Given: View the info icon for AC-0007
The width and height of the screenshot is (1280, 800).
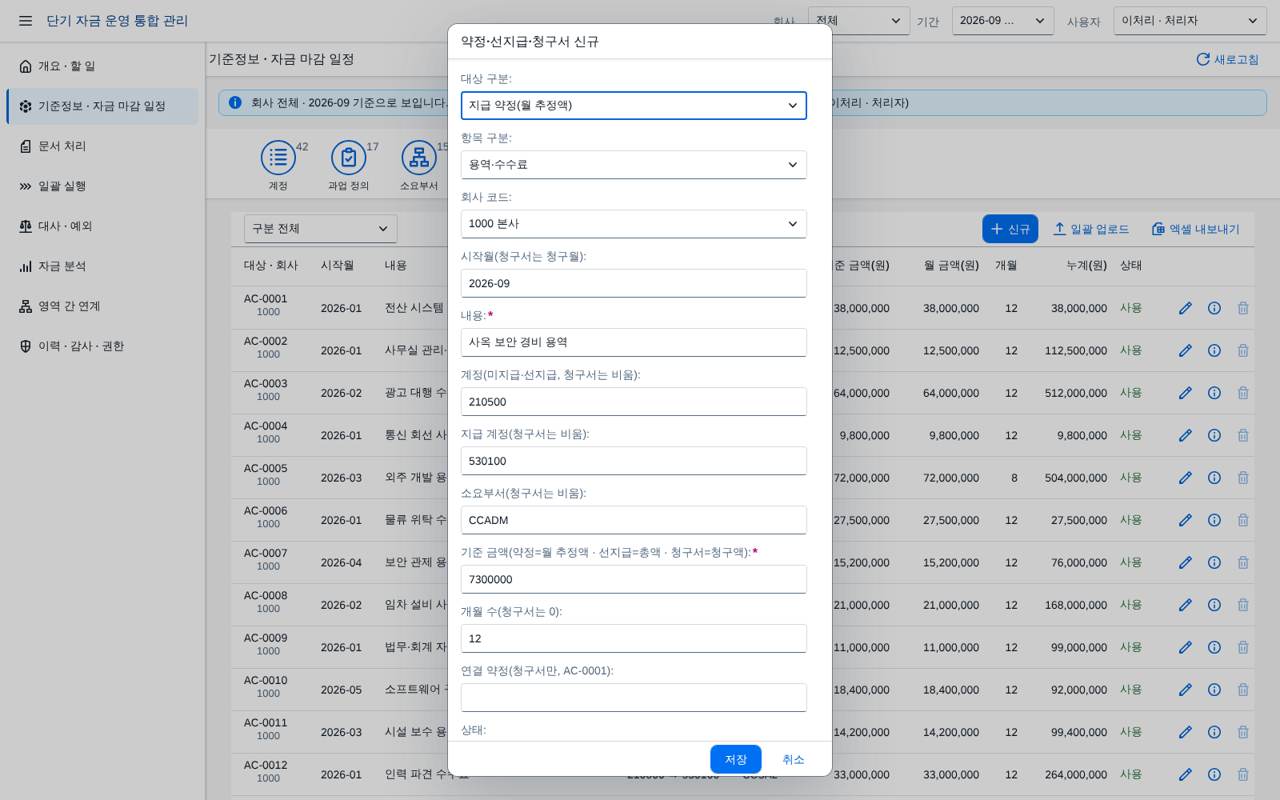Looking at the screenshot, I should 1214,562.
